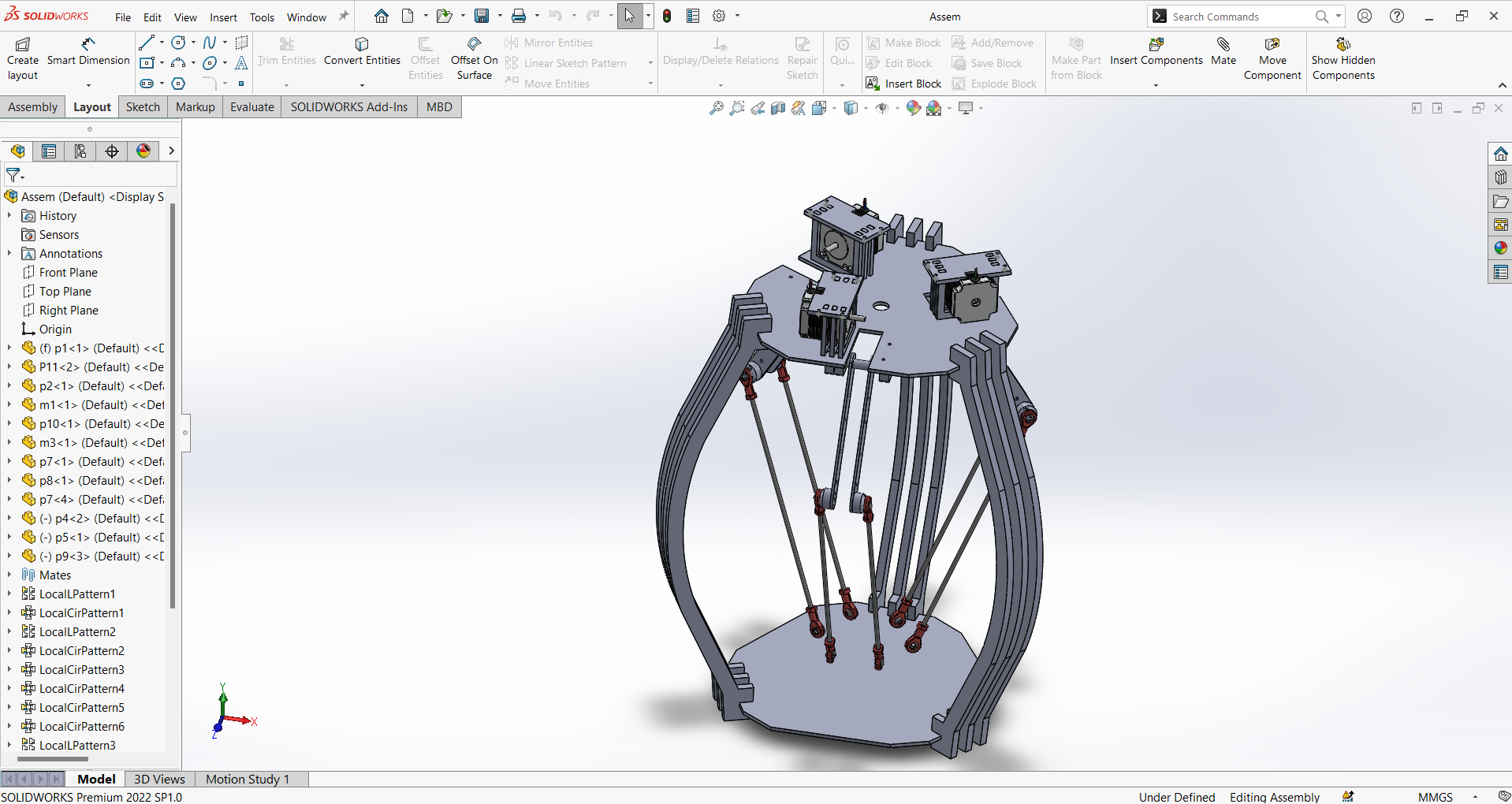Open the FeatureManager Design Tree tab

17,151
